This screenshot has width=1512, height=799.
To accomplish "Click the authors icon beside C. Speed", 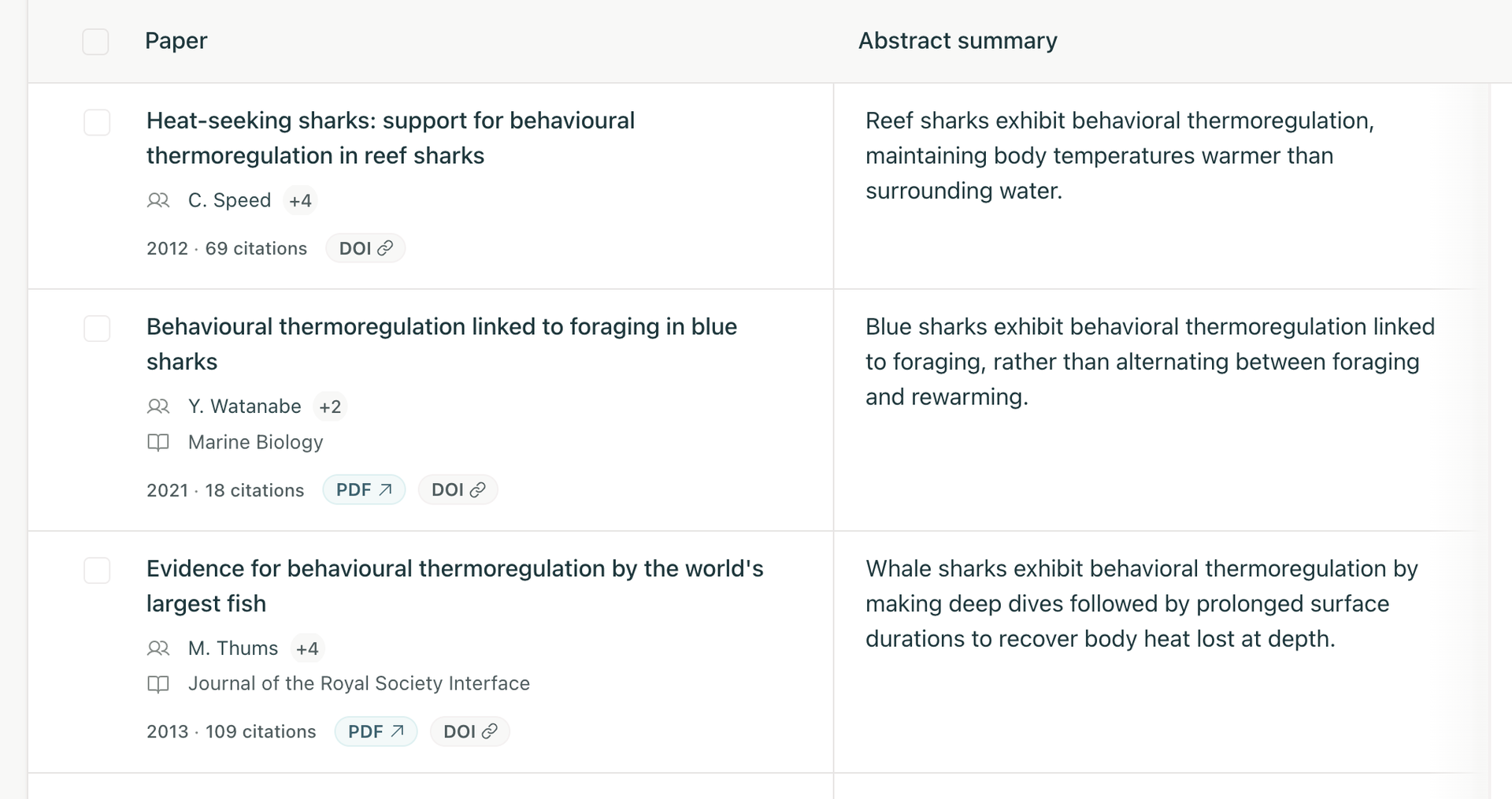I will click(158, 200).
